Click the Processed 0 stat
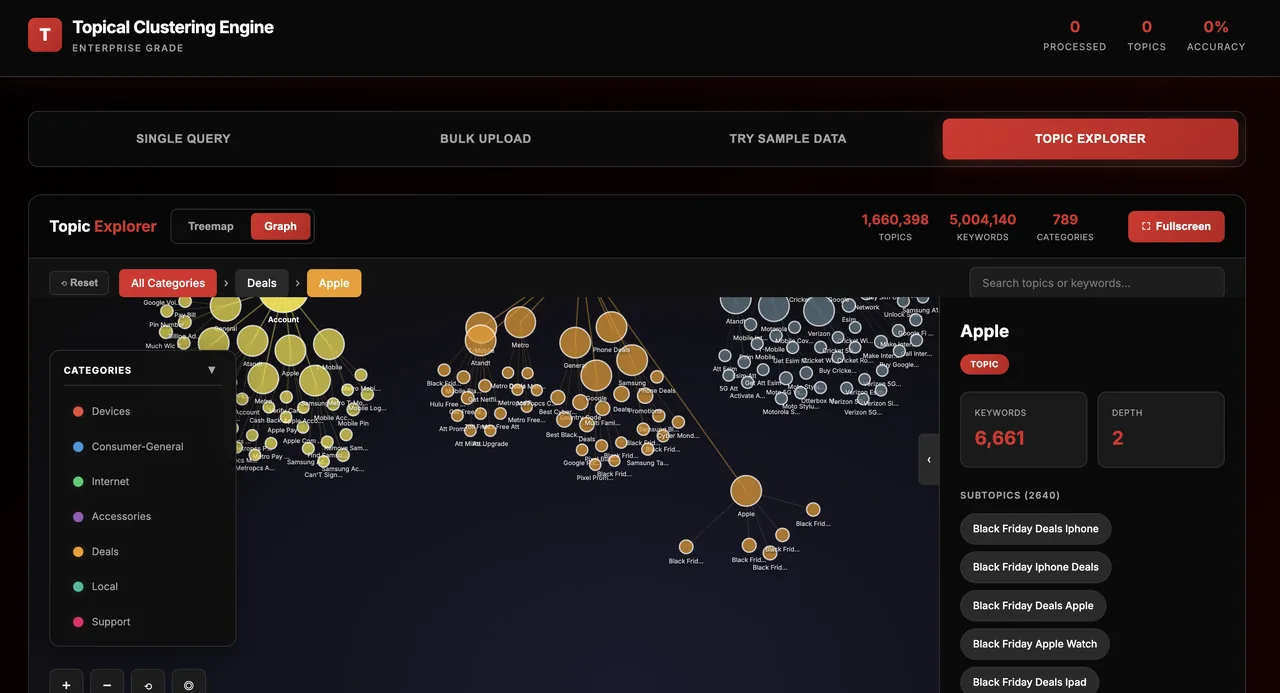 tap(1074, 35)
